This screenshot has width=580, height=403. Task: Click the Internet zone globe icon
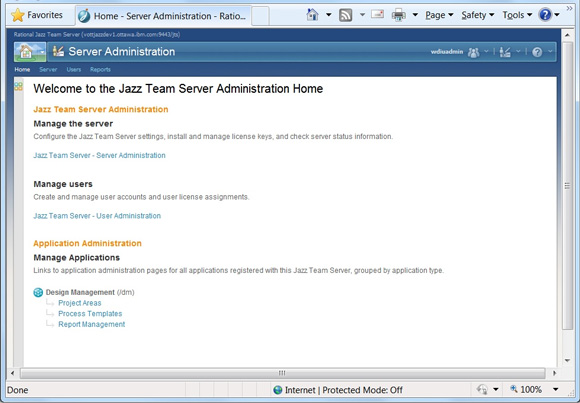(277, 390)
